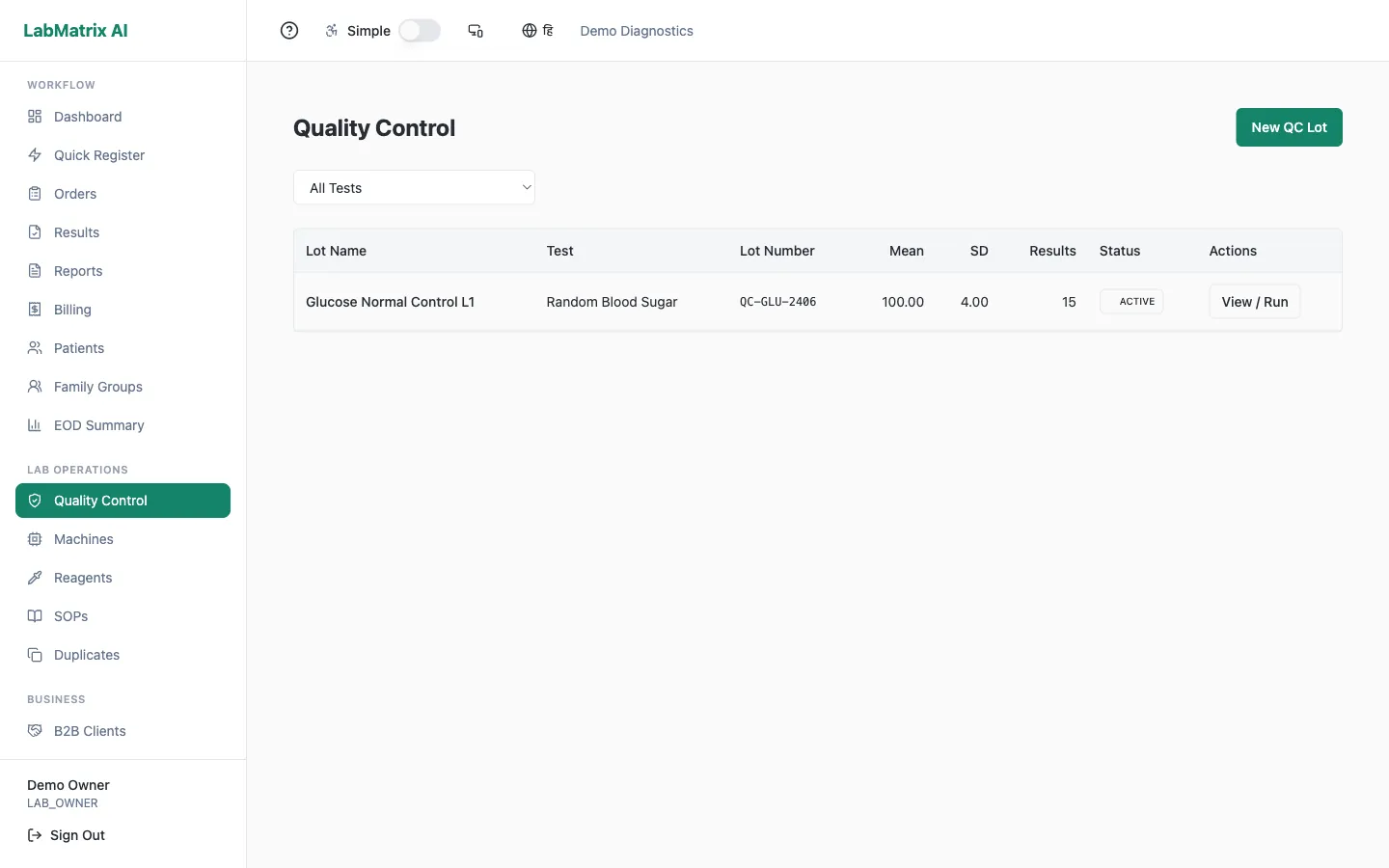Switch language with the globe icon
Image resolution: width=1389 pixels, height=868 pixels.
[x=530, y=31]
